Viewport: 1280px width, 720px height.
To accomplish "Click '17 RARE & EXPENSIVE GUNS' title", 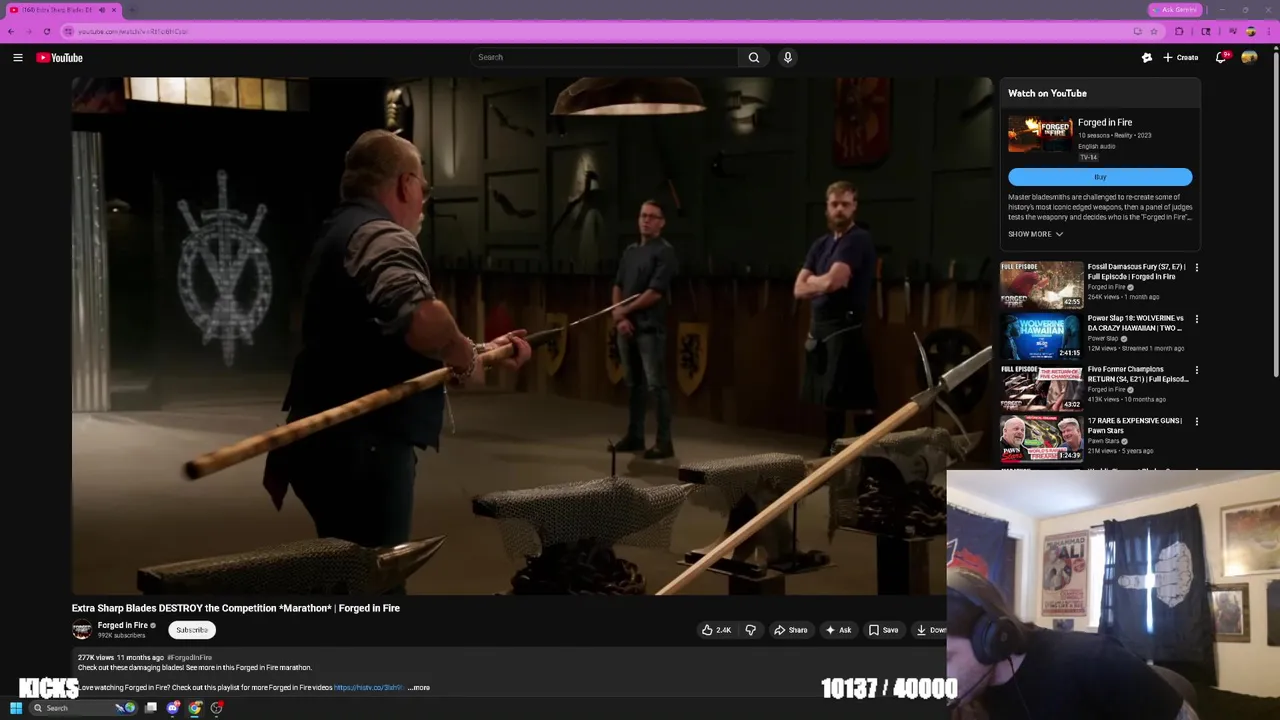I will pos(1135,425).
